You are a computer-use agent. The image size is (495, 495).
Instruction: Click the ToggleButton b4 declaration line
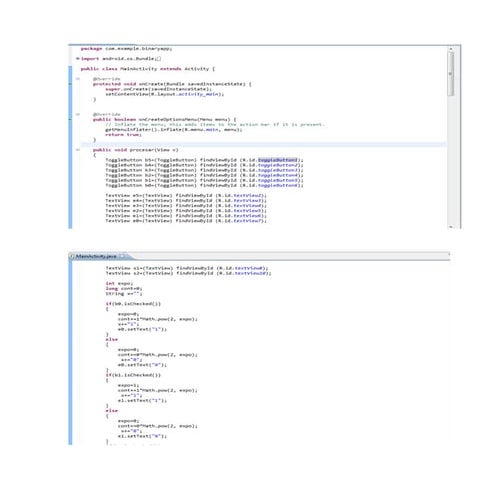point(204,165)
